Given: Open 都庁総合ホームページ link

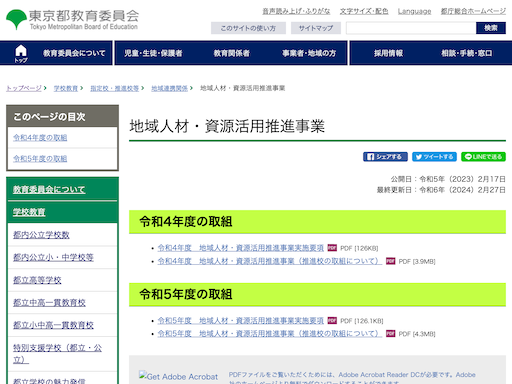Looking at the screenshot, I should point(473,11).
